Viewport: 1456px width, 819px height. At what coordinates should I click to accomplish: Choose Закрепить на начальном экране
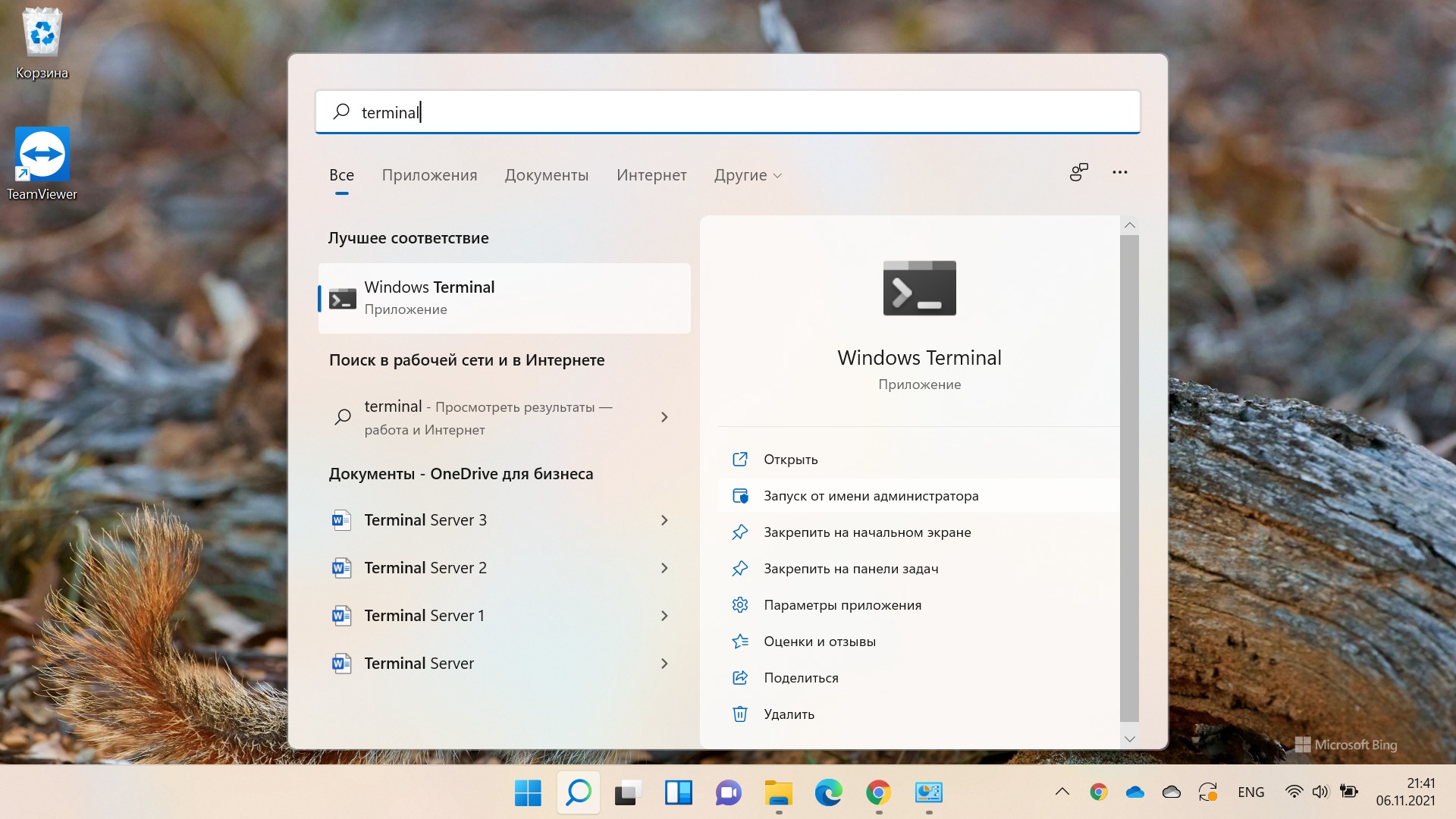[x=918, y=532]
